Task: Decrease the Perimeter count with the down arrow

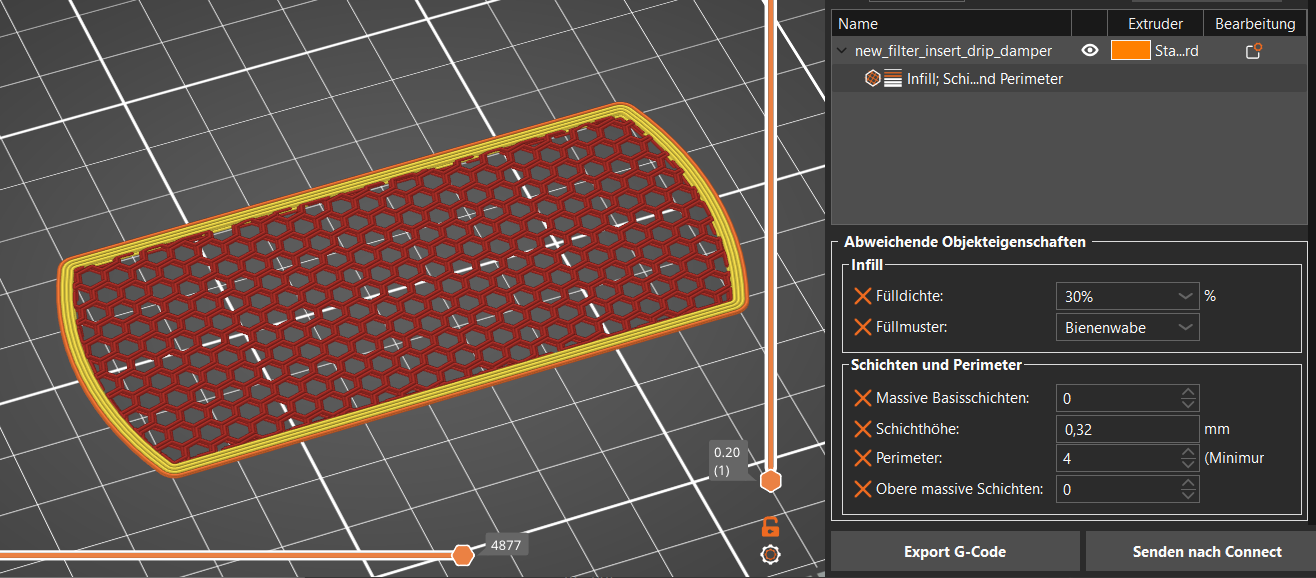Action: coord(1188,464)
